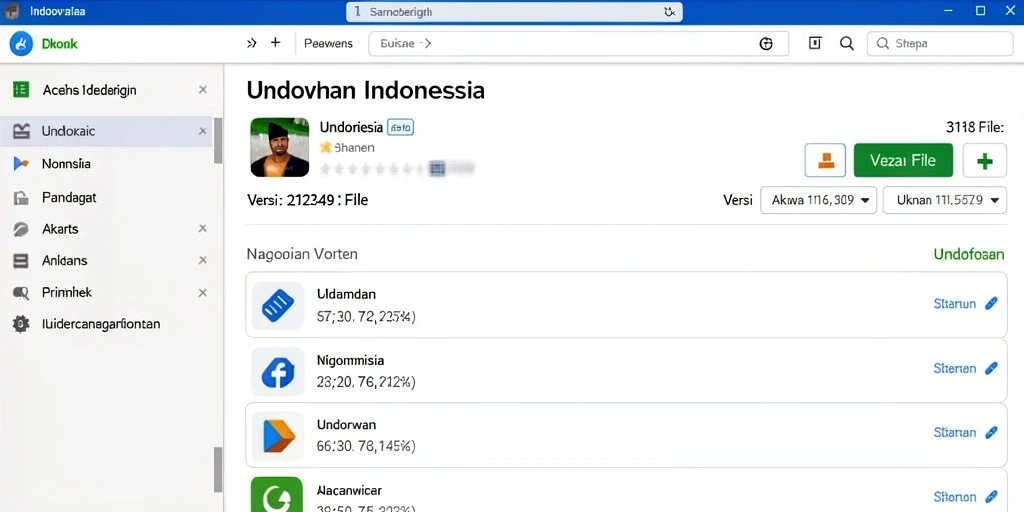Click Sttorron link in Alacanwicar row
1024x512 pixels.
pos(955,496)
